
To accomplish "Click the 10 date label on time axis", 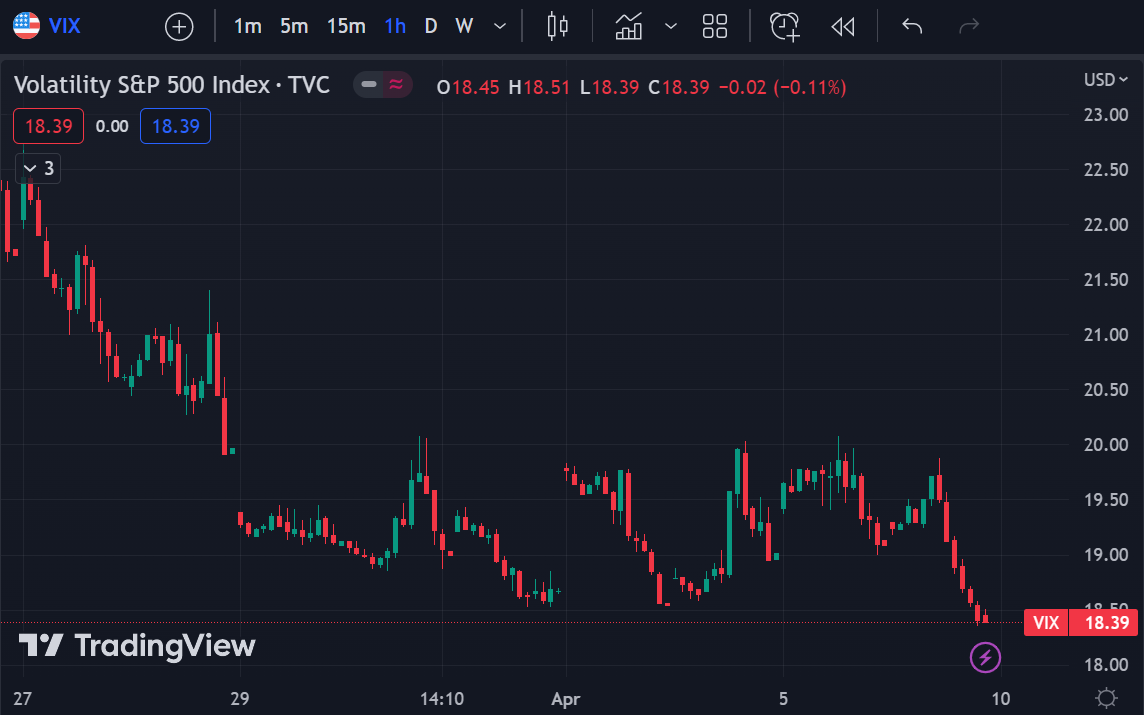I will pyautogui.click(x=1001, y=699).
